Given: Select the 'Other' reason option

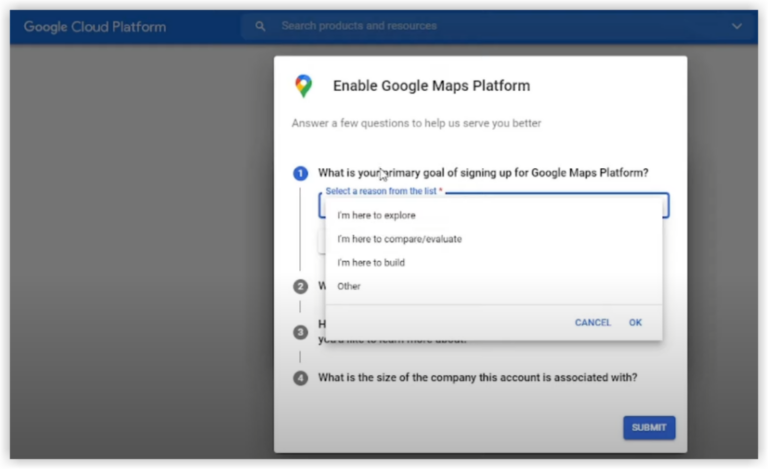Looking at the screenshot, I should pos(349,287).
